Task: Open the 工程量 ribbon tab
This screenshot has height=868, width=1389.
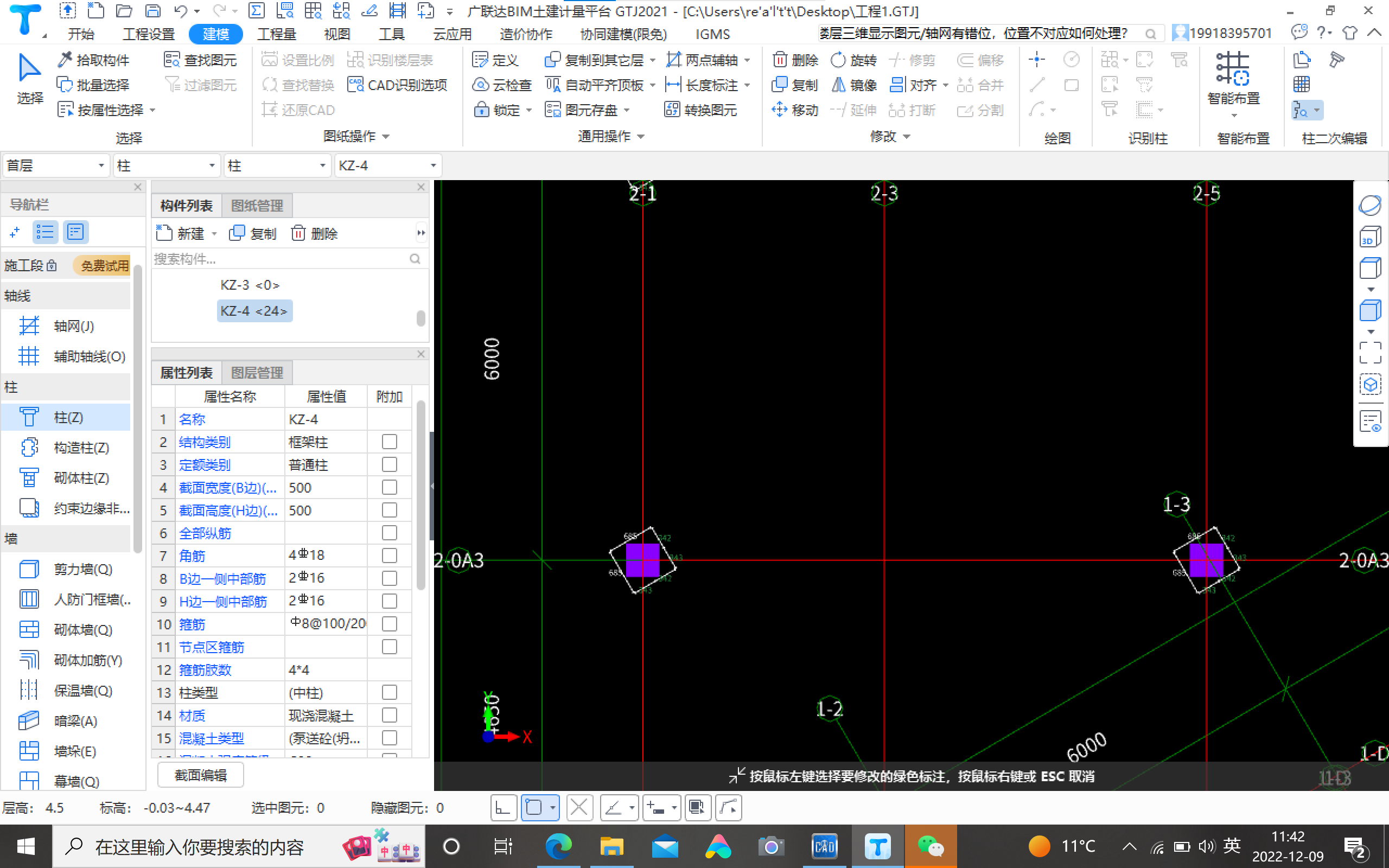Action: coord(277,34)
